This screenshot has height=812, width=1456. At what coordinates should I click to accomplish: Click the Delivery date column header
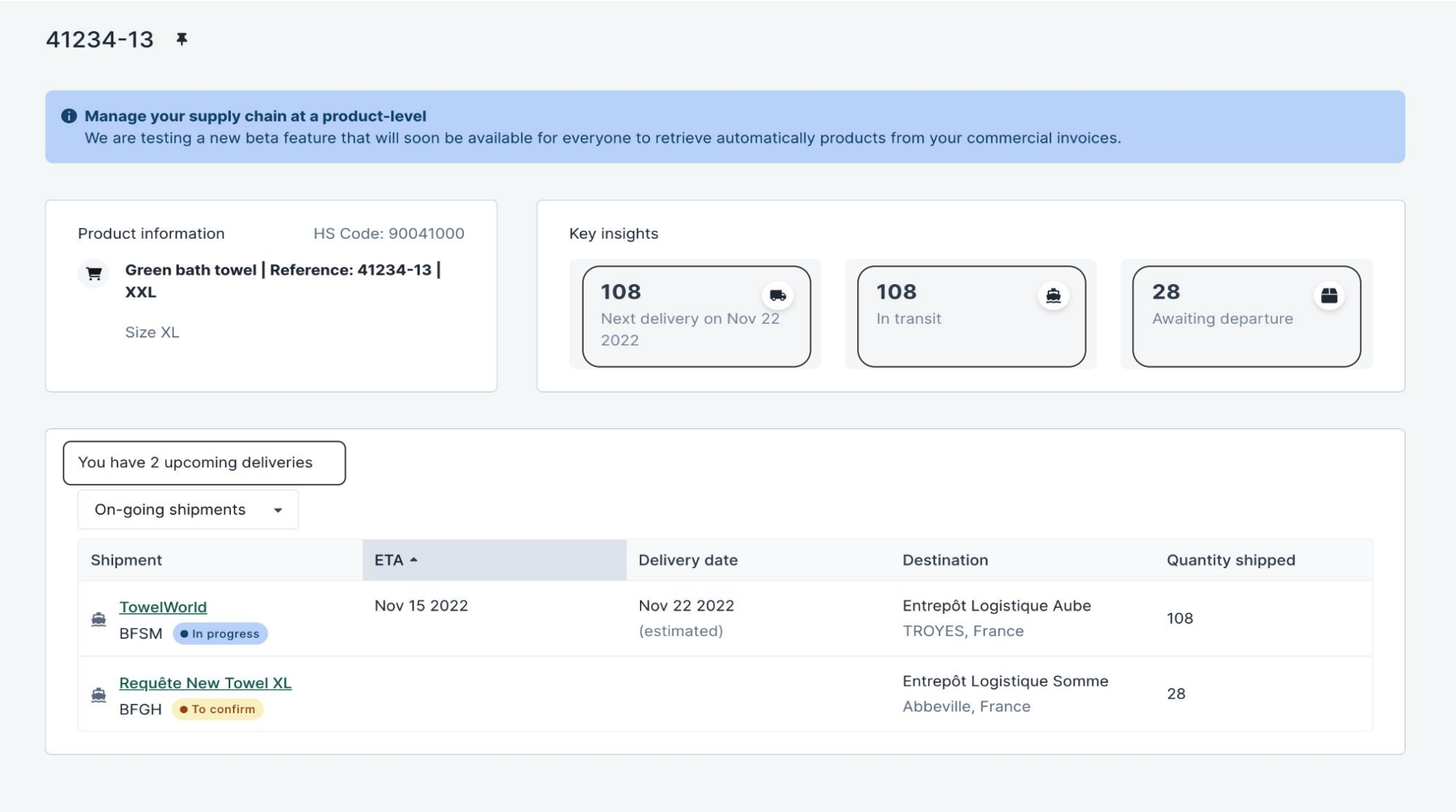pos(688,560)
